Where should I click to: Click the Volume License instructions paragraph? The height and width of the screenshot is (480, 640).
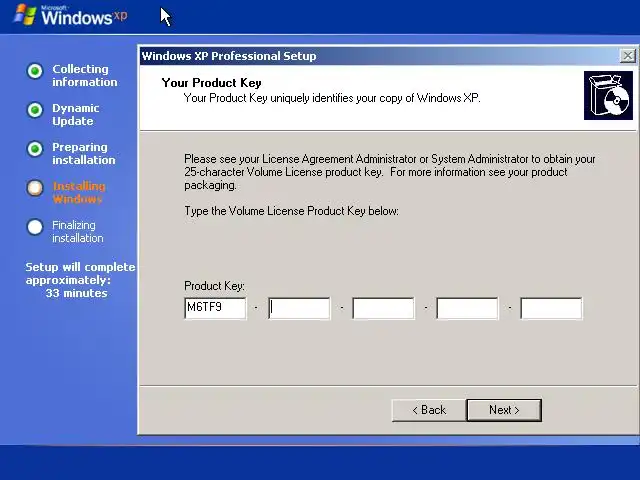pyautogui.click(x=390, y=172)
